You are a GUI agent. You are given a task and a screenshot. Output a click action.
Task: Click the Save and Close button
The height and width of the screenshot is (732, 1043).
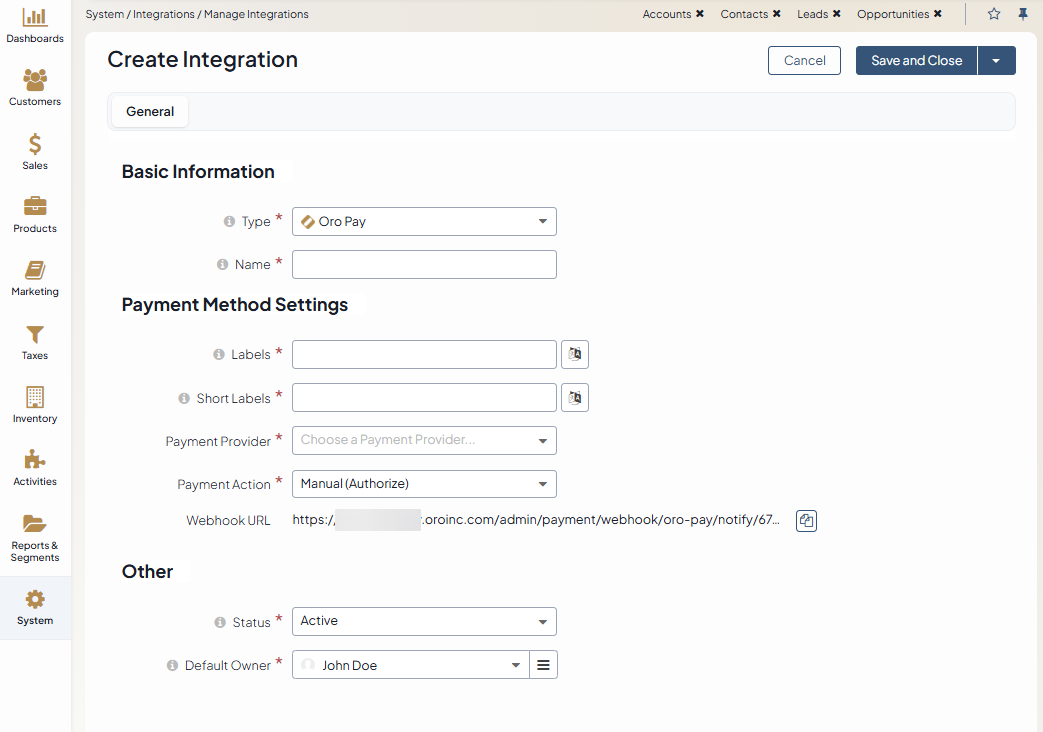tap(916, 61)
